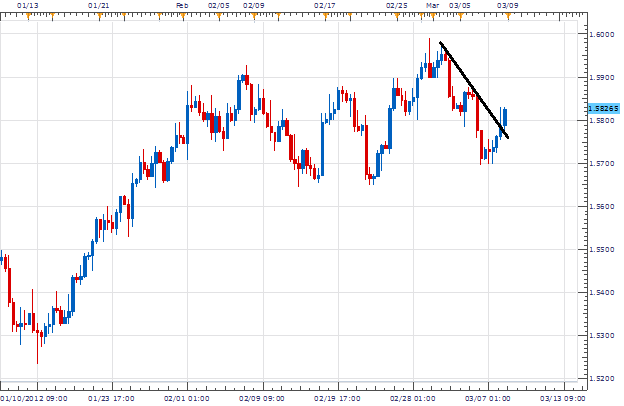
Task: Click the 03/09 date label
Action: [508, 6]
